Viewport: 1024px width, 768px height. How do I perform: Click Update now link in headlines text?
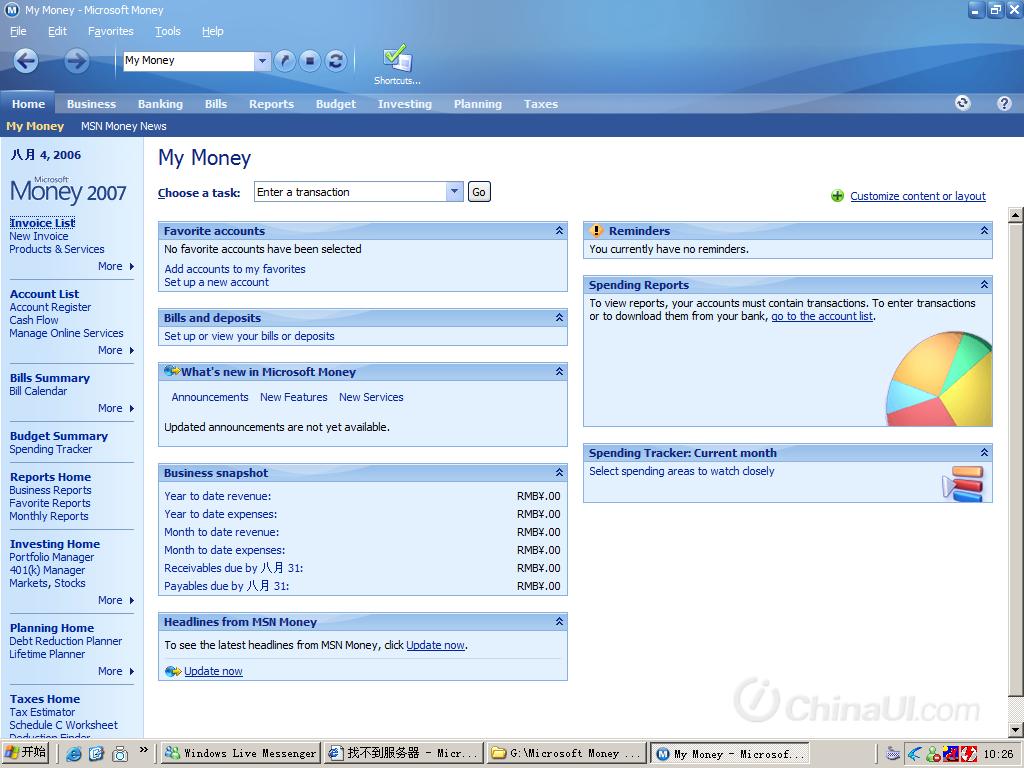[435, 645]
